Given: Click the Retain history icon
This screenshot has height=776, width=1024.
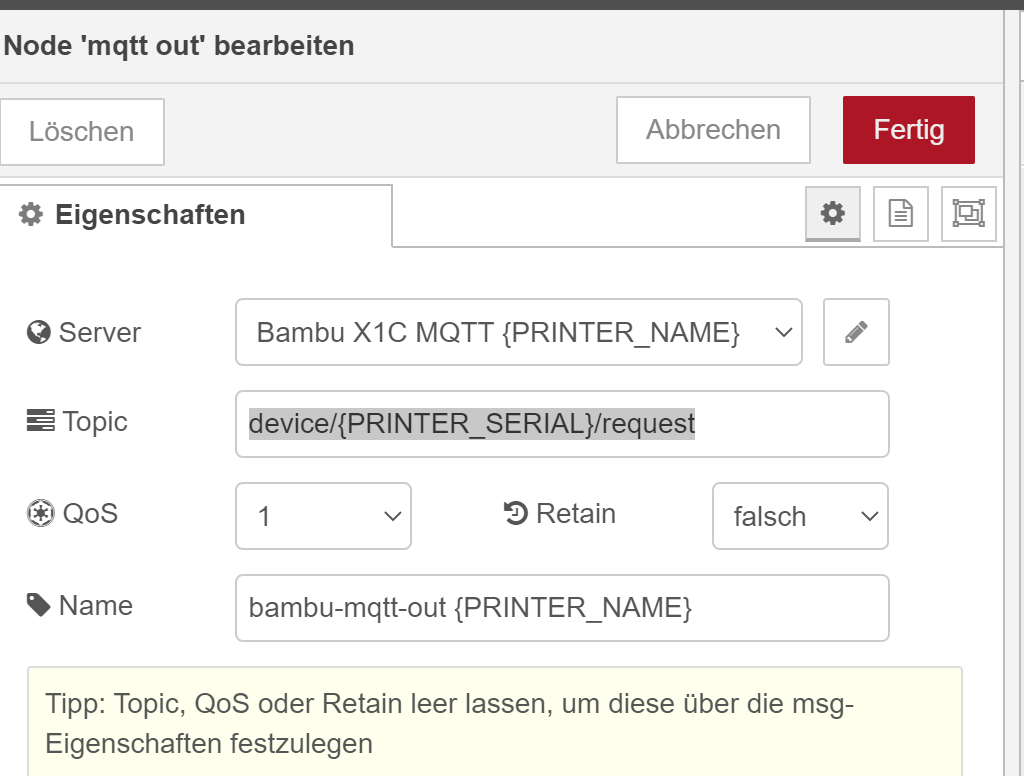Looking at the screenshot, I should (x=515, y=513).
